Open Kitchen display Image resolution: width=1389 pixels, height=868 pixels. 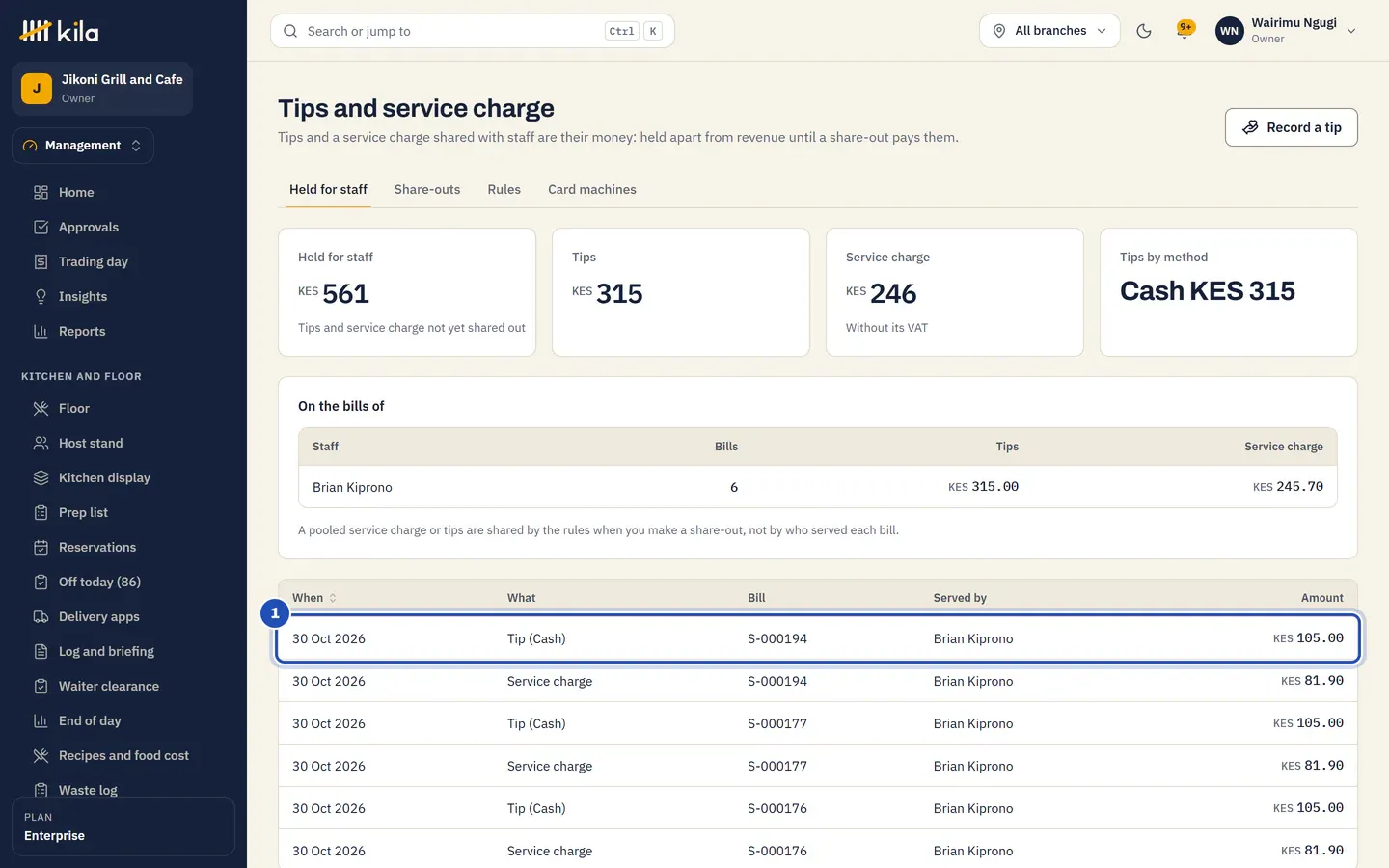[104, 477]
